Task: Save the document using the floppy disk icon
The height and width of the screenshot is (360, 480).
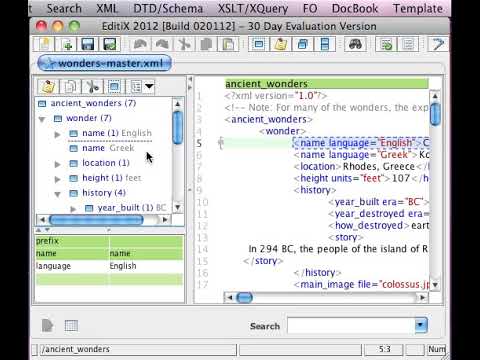Action: [88, 44]
